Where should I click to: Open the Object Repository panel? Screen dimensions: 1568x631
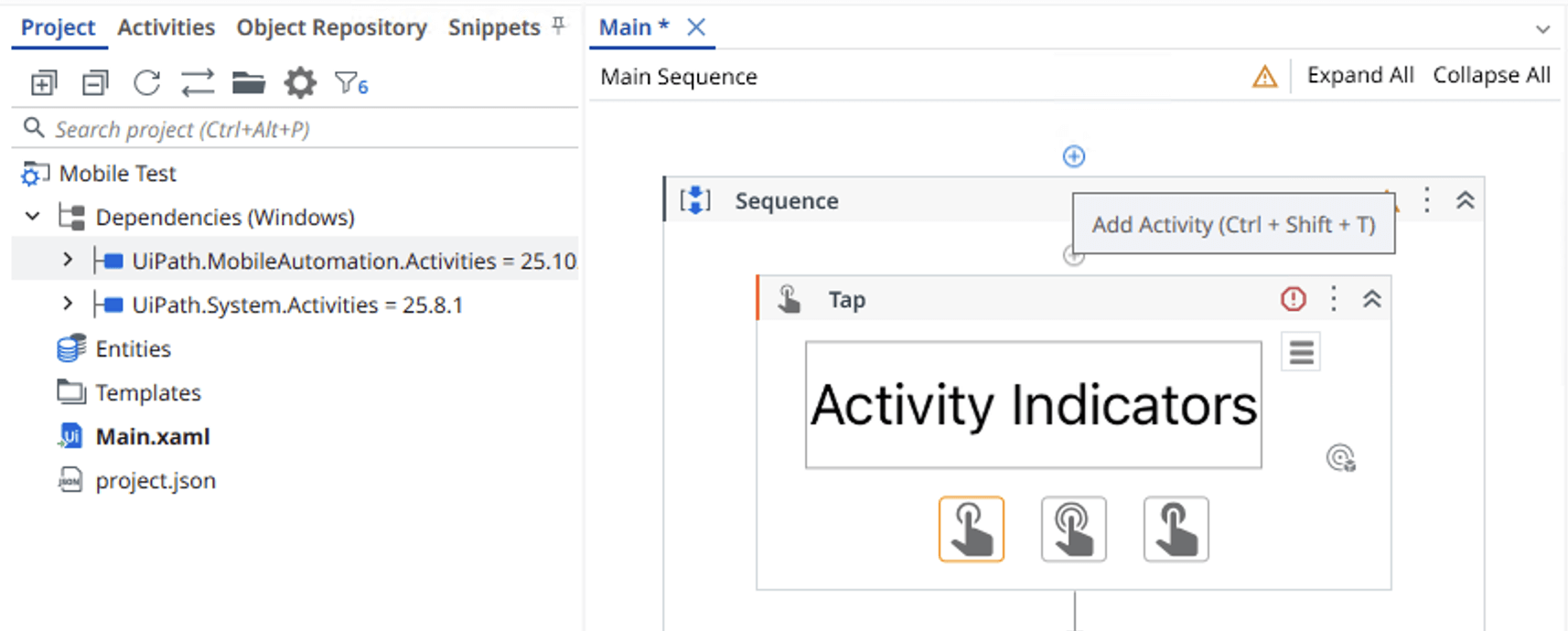click(331, 27)
